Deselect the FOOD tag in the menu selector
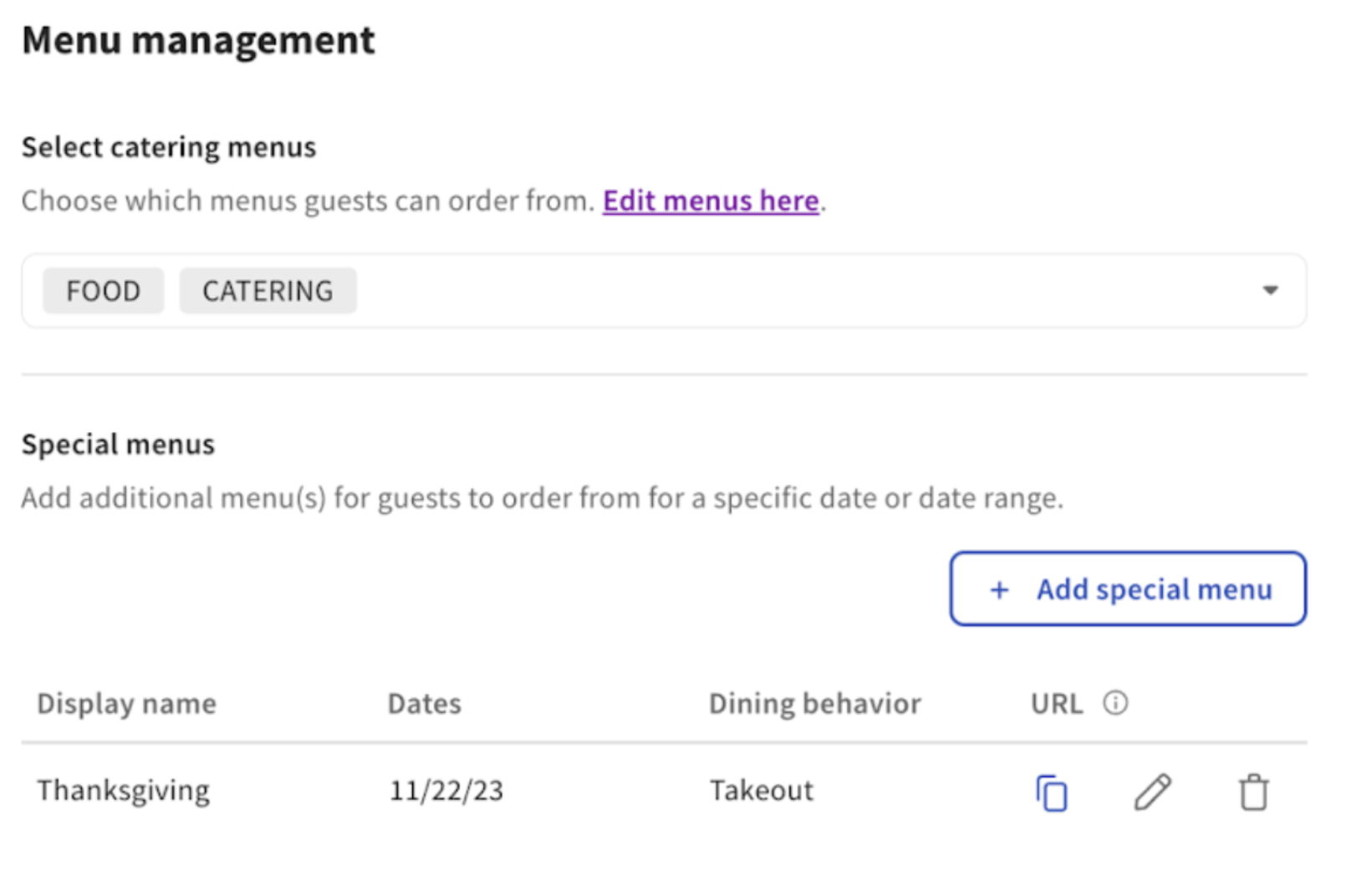This screenshot has width=1351, height=896. coord(103,290)
